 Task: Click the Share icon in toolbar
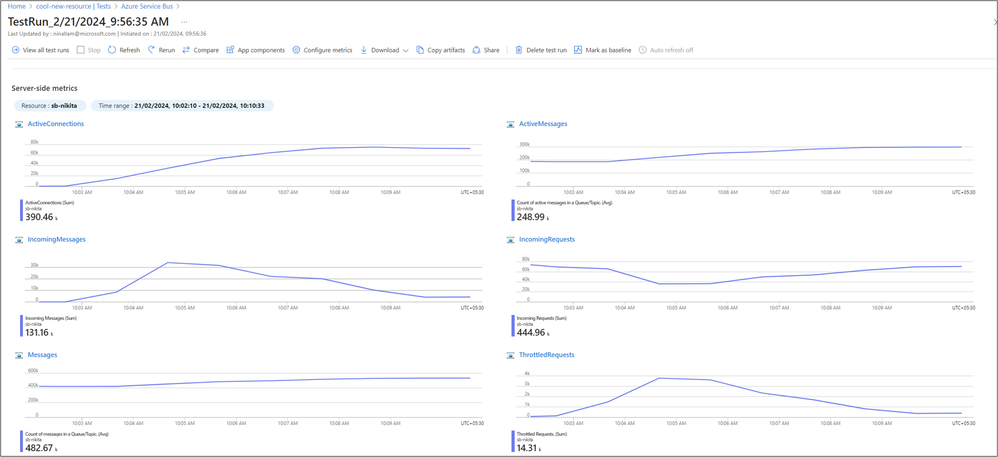point(476,50)
